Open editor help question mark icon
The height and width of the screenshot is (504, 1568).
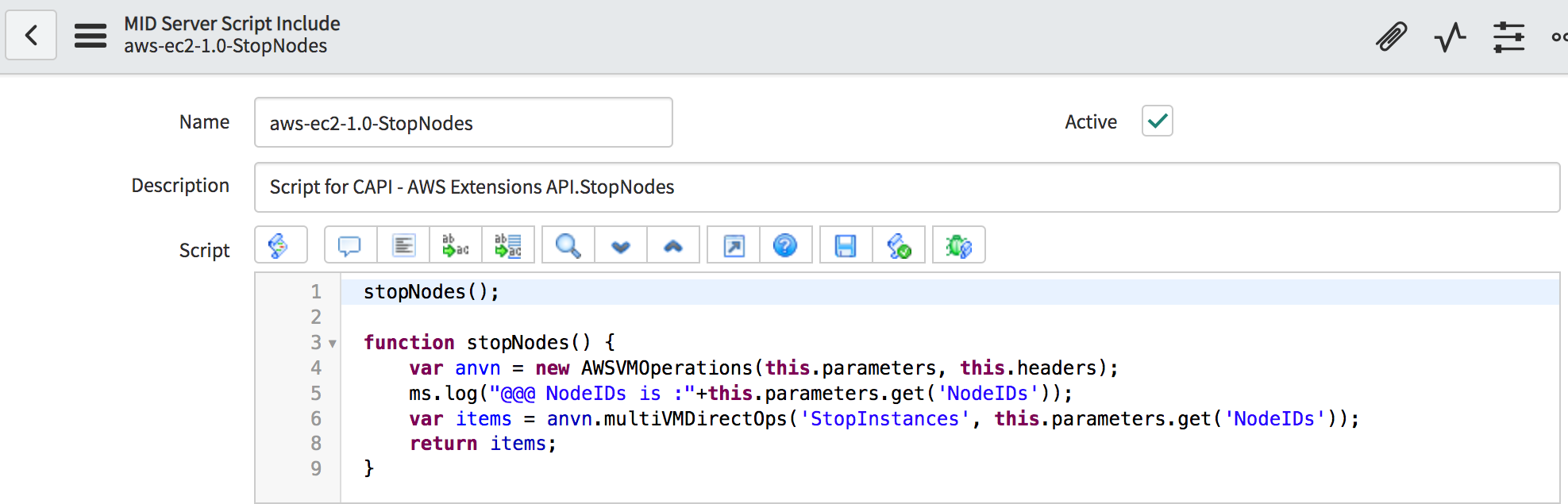(786, 245)
